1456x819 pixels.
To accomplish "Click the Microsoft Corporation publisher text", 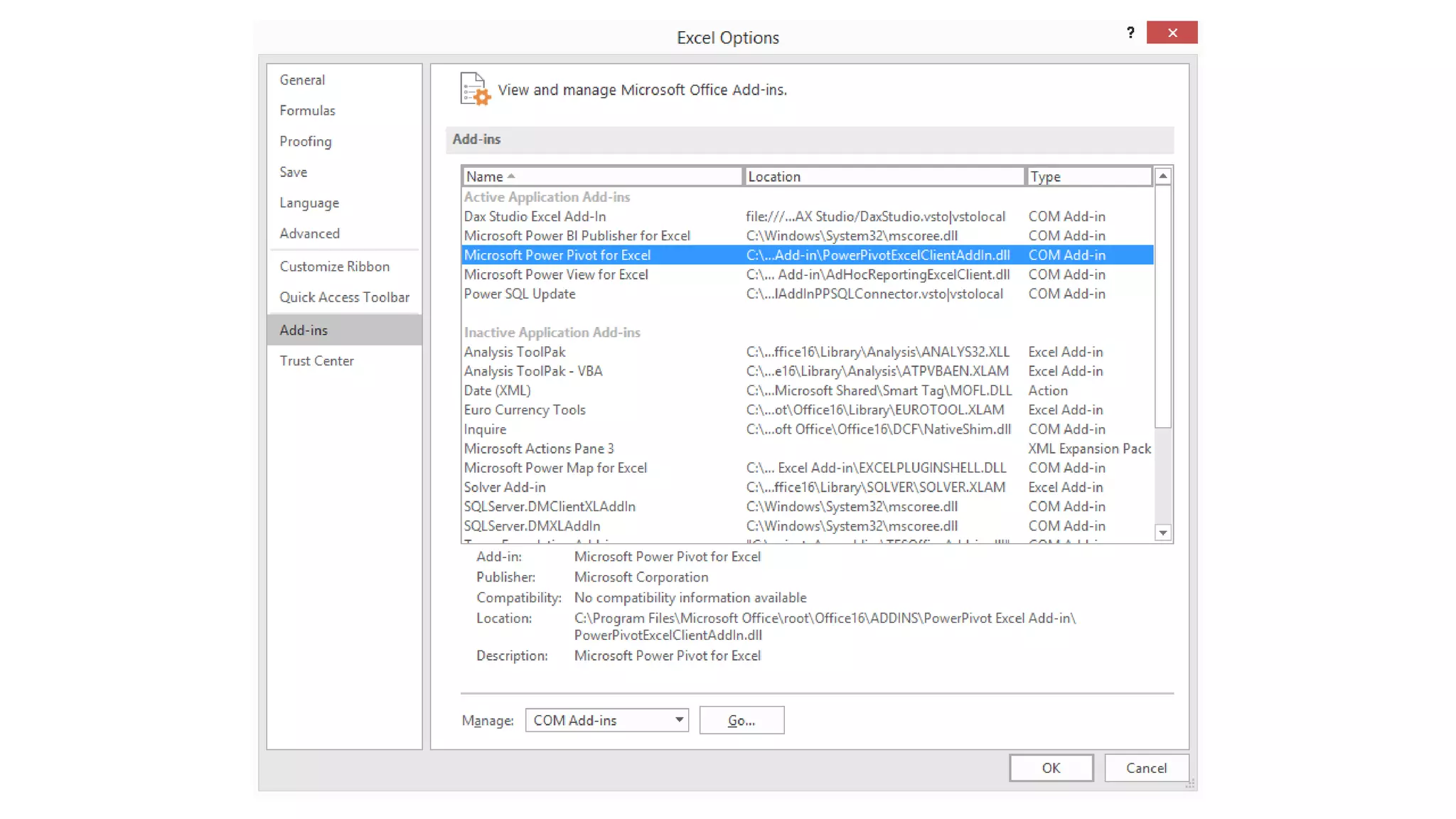I will pos(641,577).
